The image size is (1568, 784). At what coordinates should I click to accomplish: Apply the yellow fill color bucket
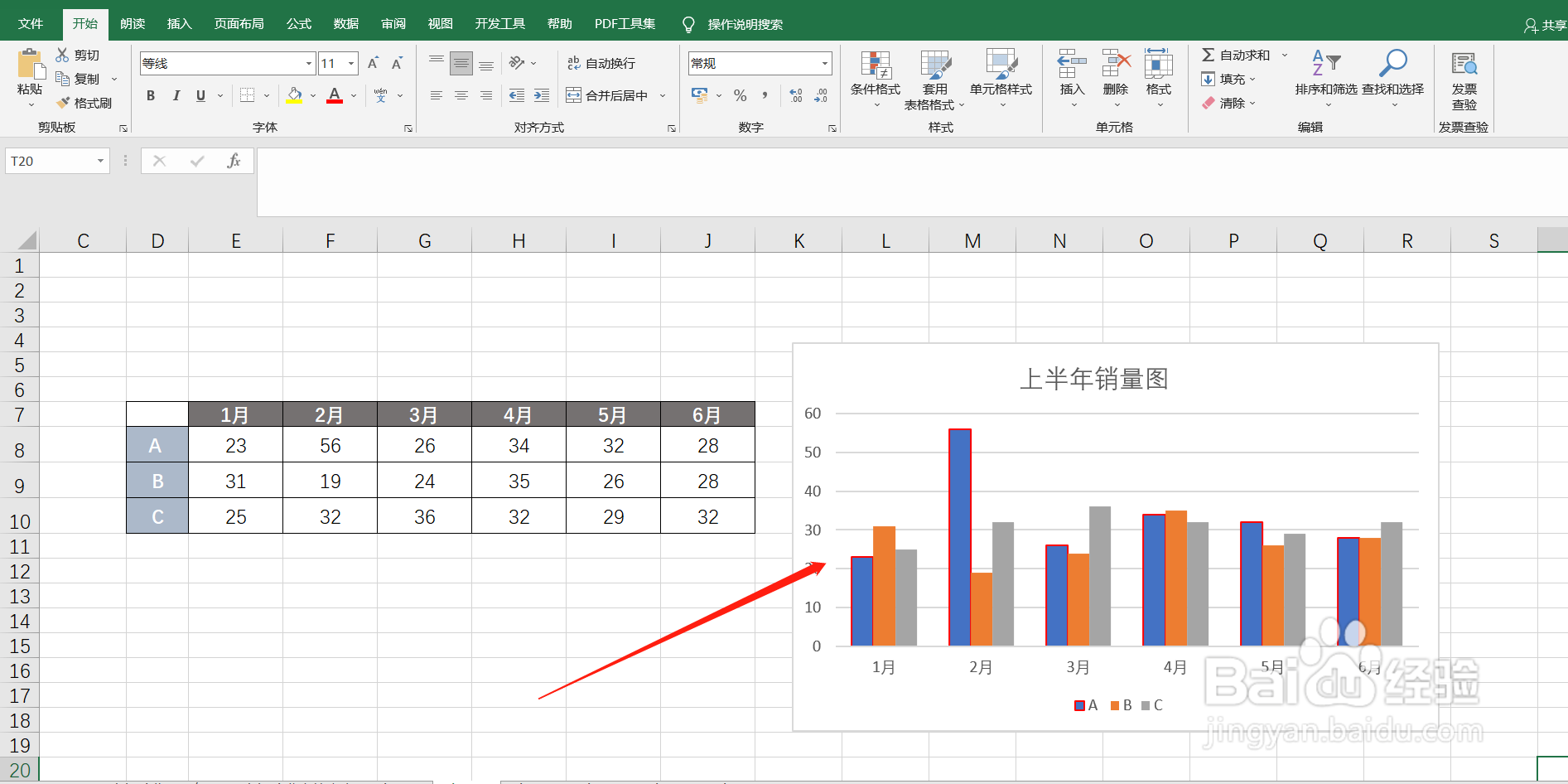pyautogui.click(x=294, y=96)
